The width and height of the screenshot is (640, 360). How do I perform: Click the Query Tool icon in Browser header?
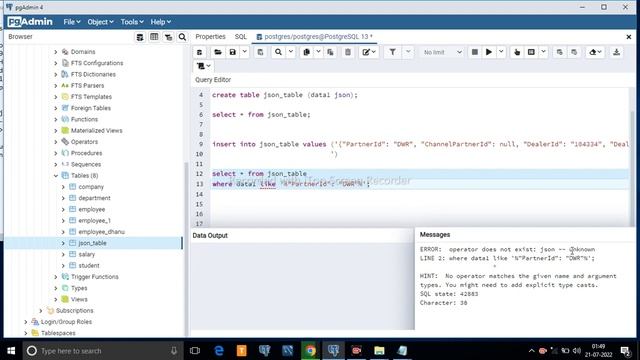click(140, 37)
